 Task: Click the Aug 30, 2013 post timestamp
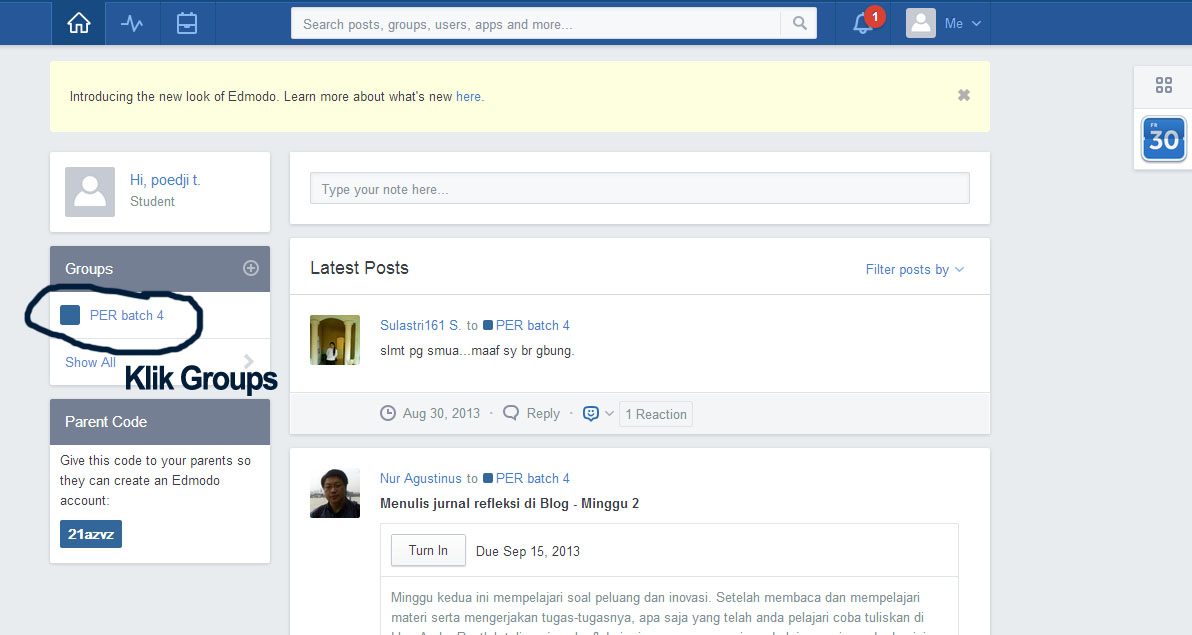click(x=441, y=413)
